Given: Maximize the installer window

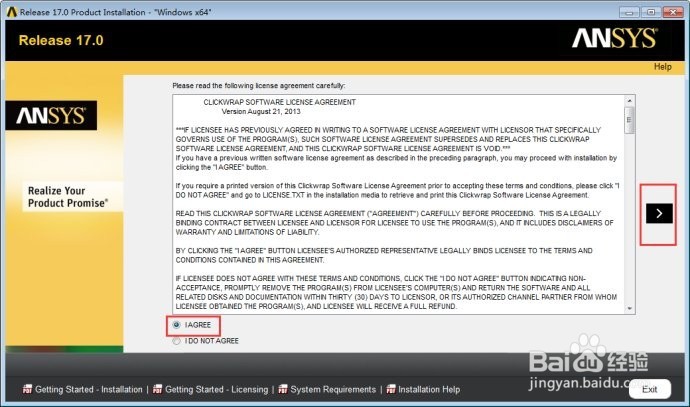Looking at the screenshot, I should point(651,12).
